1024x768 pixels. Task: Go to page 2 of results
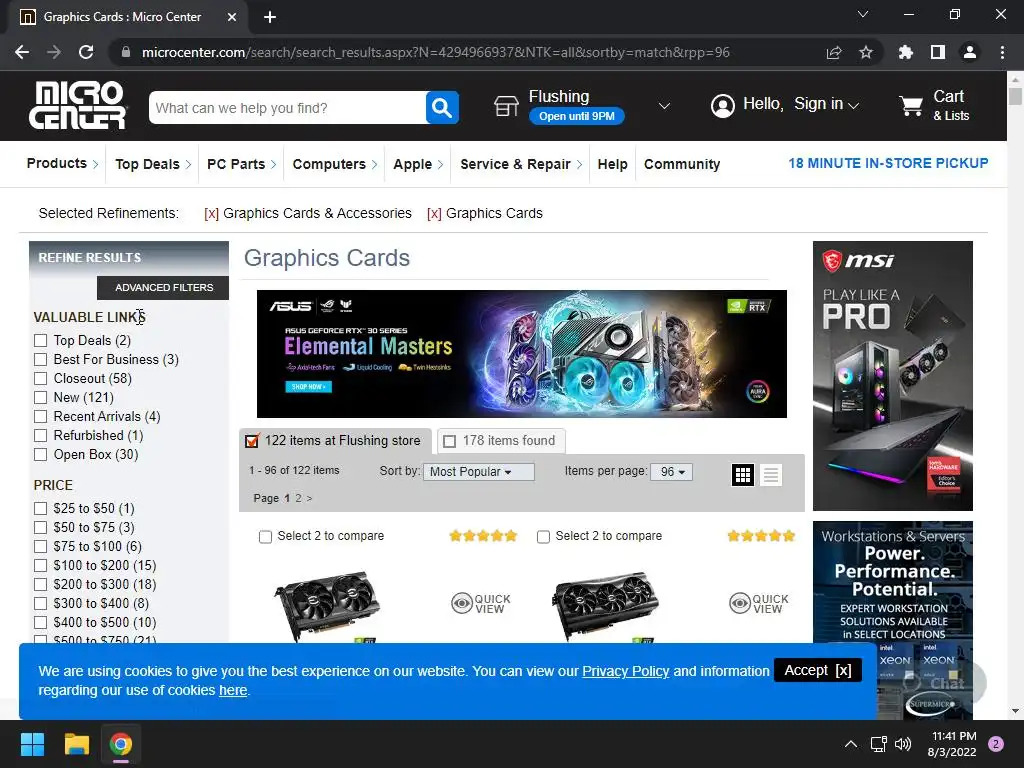pyautogui.click(x=298, y=498)
